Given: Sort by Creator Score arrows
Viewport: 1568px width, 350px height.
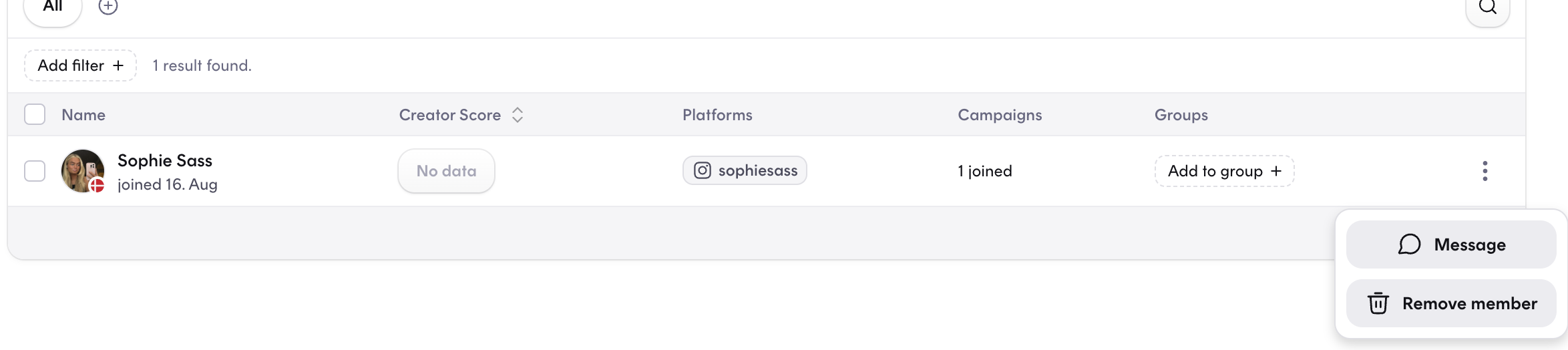Looking at the screenshot, I should [518, 115].
